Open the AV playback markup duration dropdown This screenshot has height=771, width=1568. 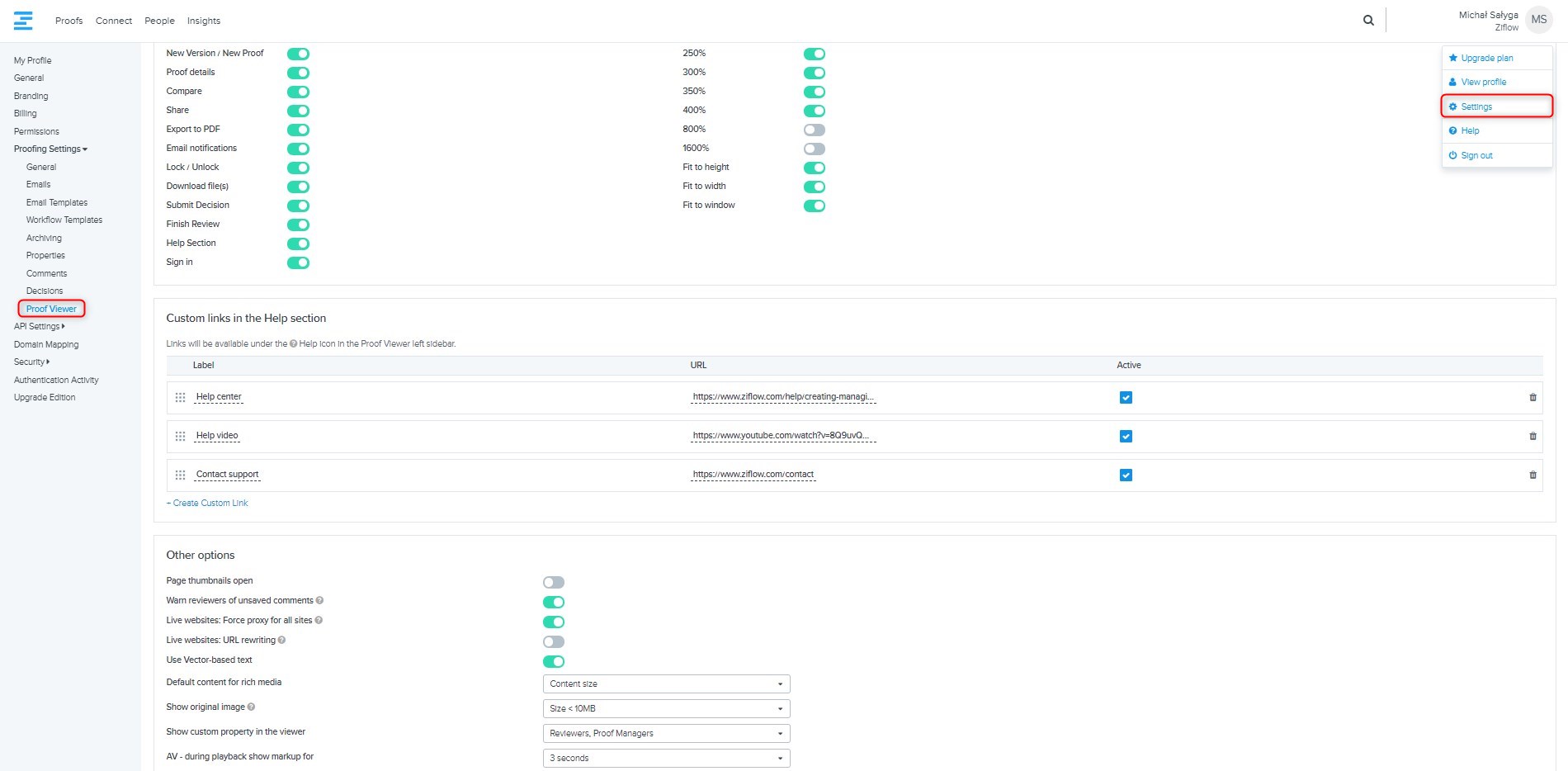tap(666, 759)
